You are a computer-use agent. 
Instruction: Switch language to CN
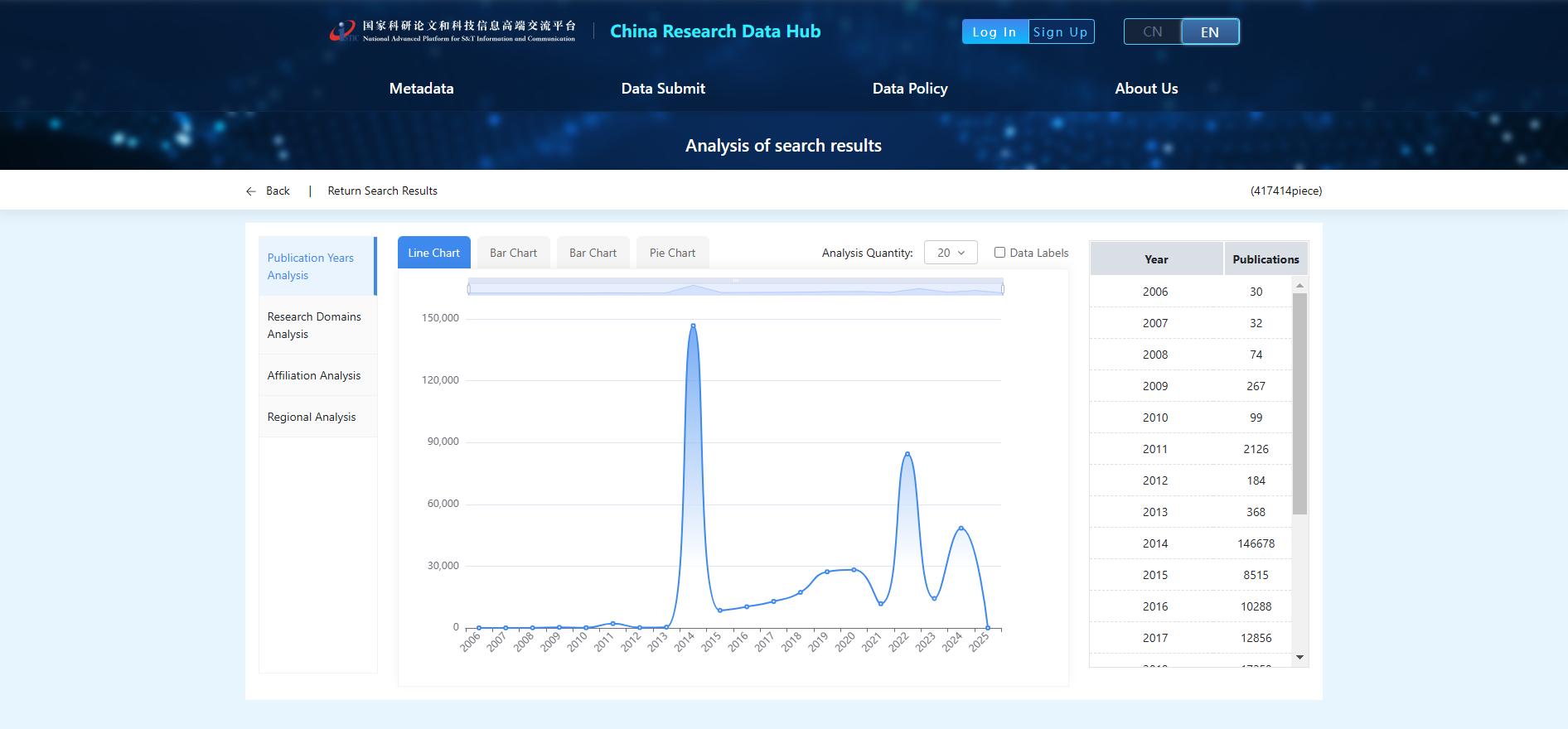(x=1152, y=32)
